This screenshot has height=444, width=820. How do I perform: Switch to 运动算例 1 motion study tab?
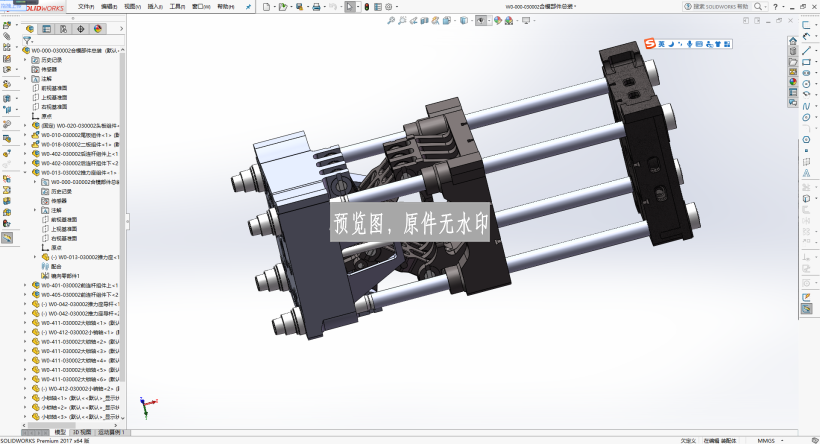111,432
